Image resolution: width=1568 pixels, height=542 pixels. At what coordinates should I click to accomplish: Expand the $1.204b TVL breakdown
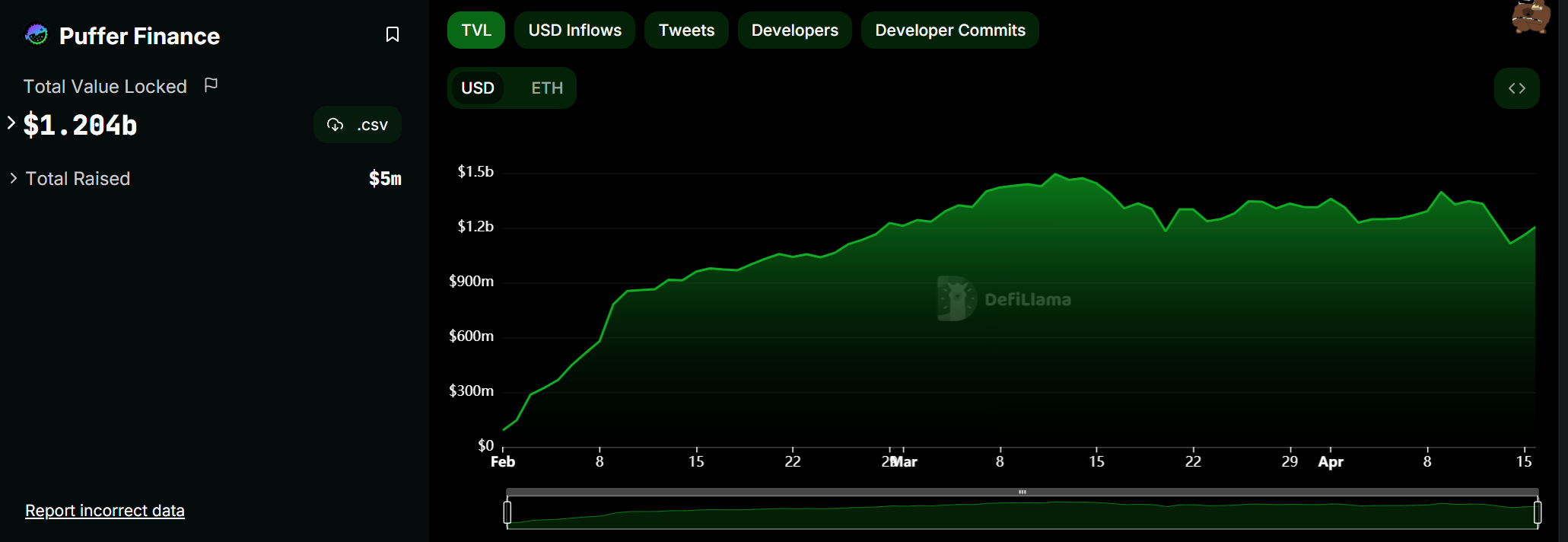pyautogui.click(x=11, y=123)
